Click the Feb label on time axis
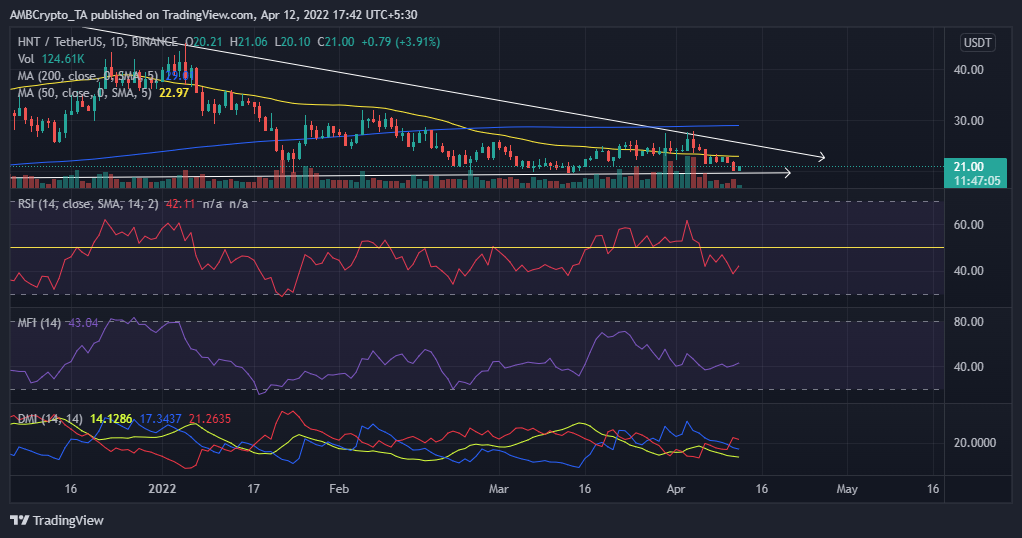Image resolution: width=1022 pixels, height=538 pixels. coord(339,490)
